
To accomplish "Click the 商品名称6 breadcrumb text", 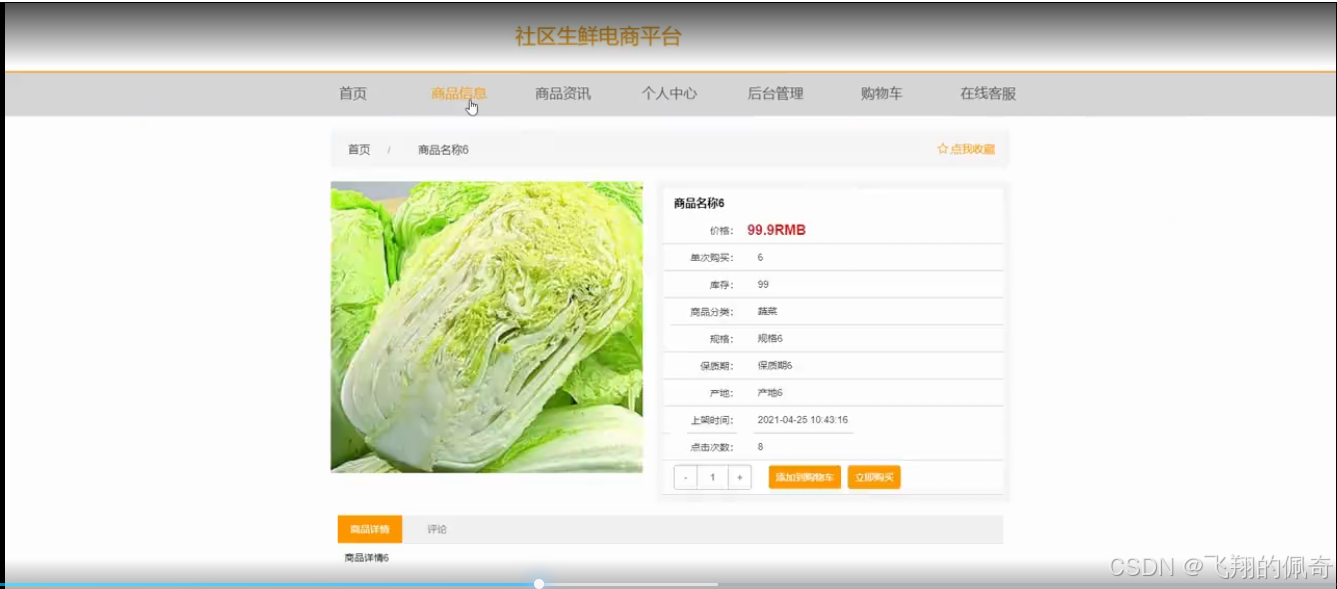I will pos(443,149).
